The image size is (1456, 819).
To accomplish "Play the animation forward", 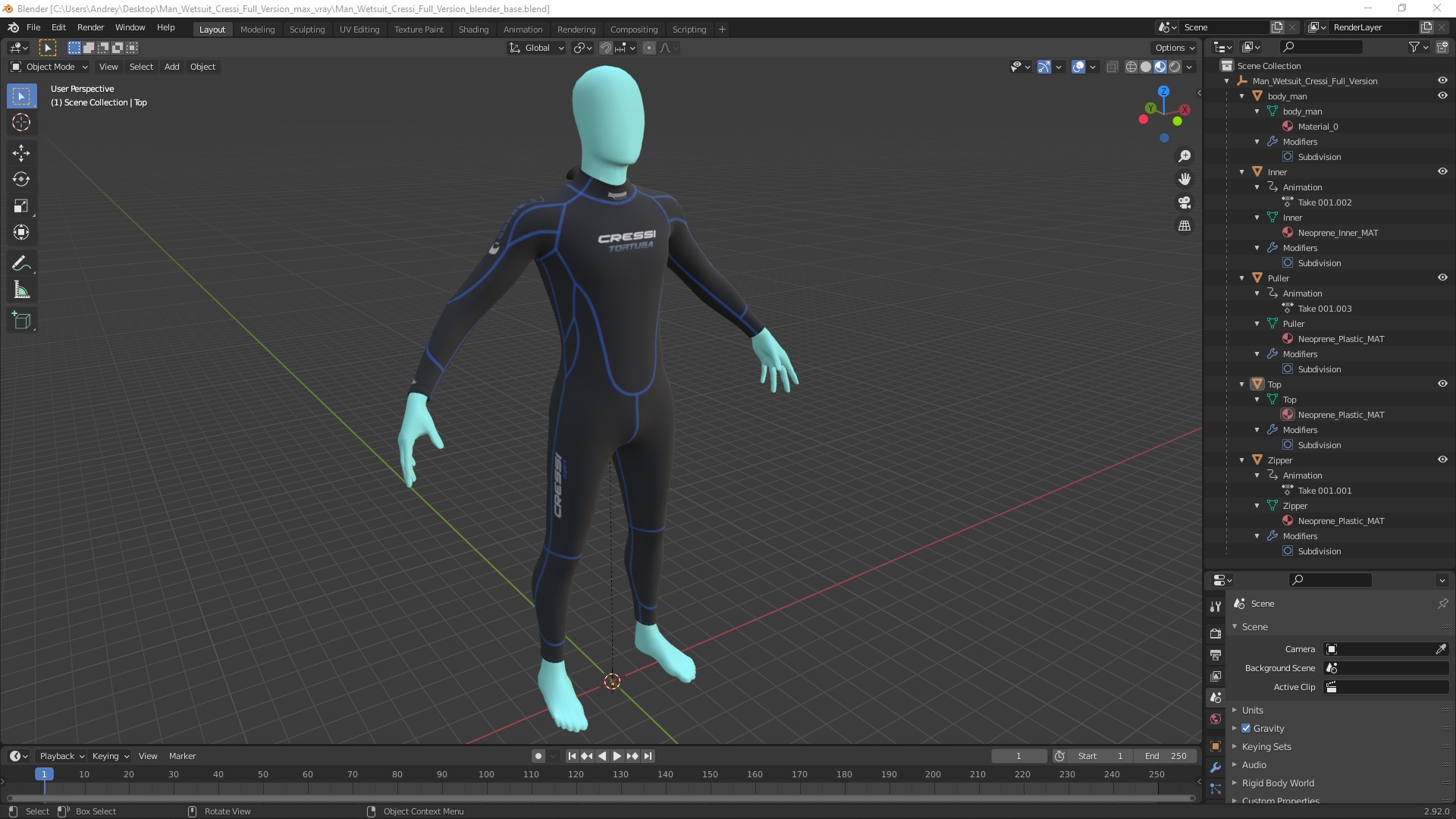I will 617,756.
